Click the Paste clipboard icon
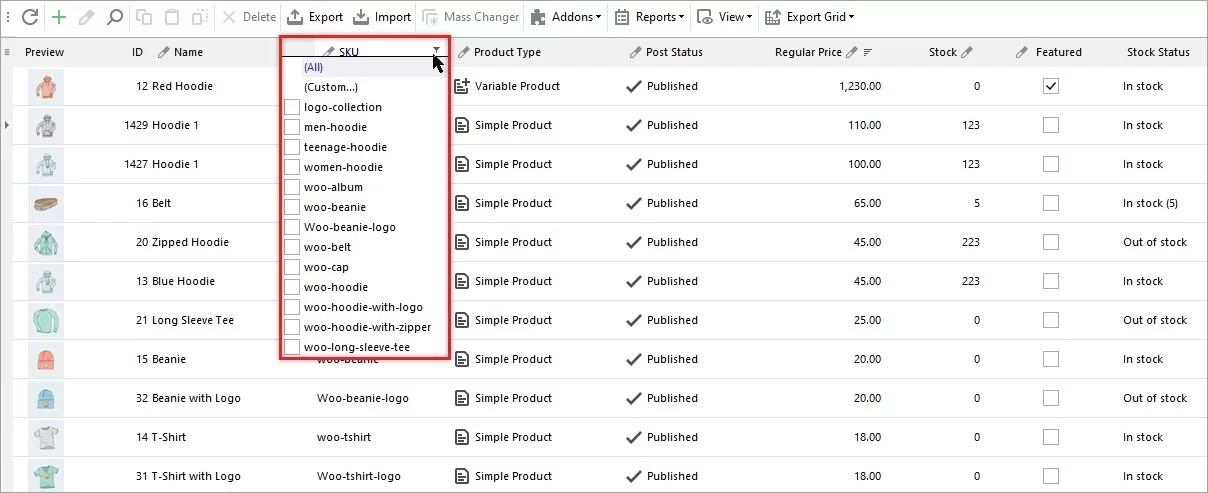Image resolution: width=1208 pixels, height=493 pixels. click(172, 17)
